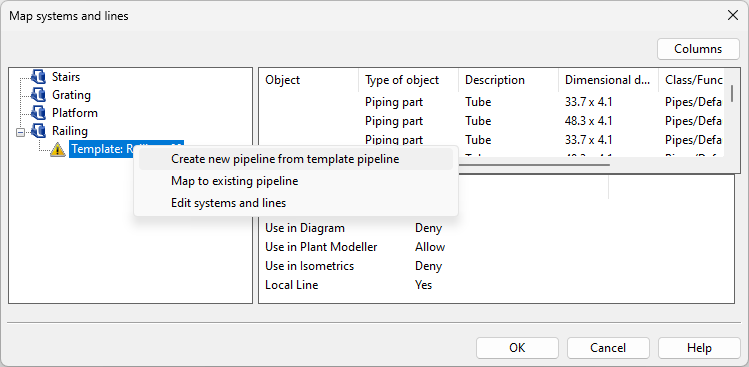
Task: Click the Yes value for Local Line
Action: click(424, 285)
